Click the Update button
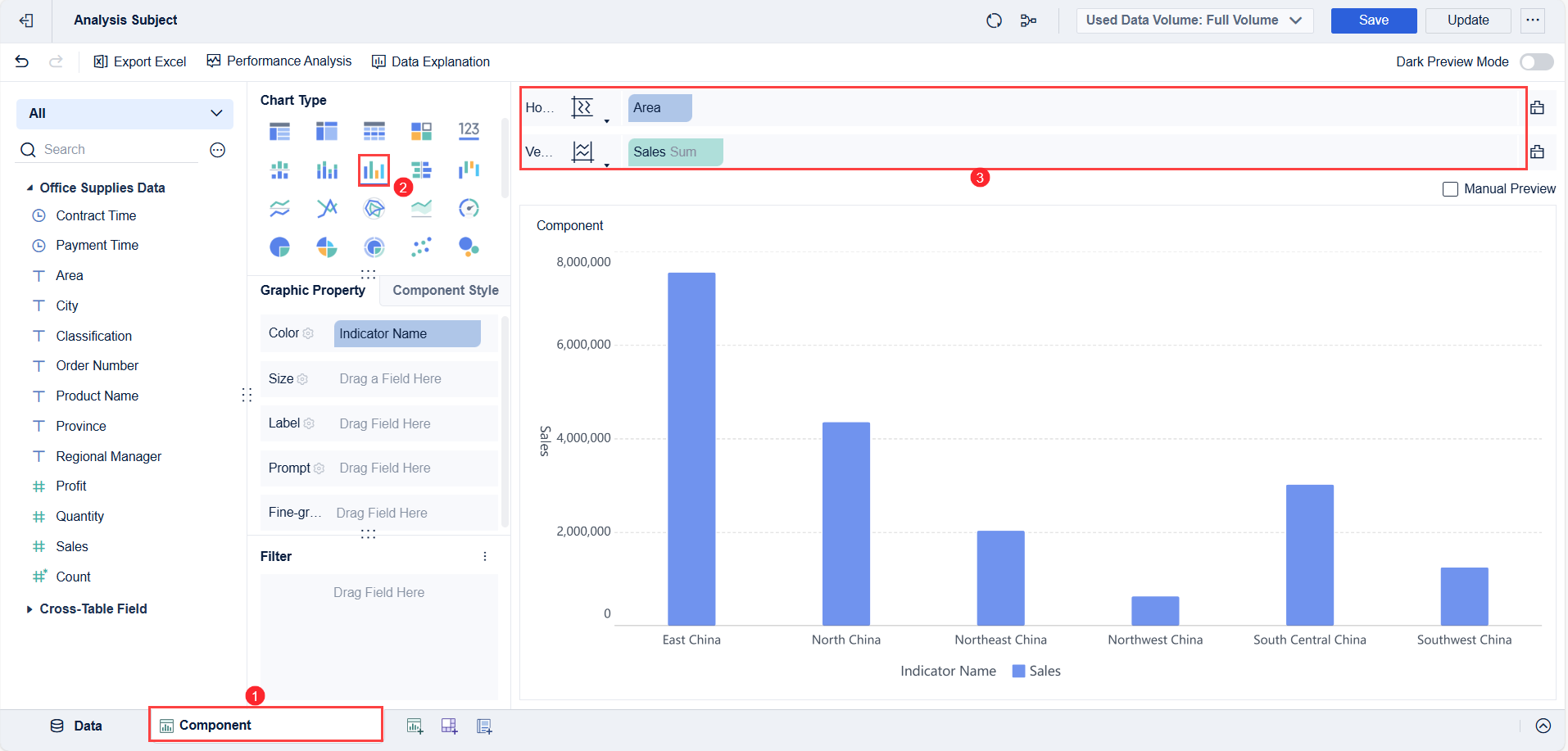Image resolution: width=1568 pixels, height=751 pixels. [1468, 20]
